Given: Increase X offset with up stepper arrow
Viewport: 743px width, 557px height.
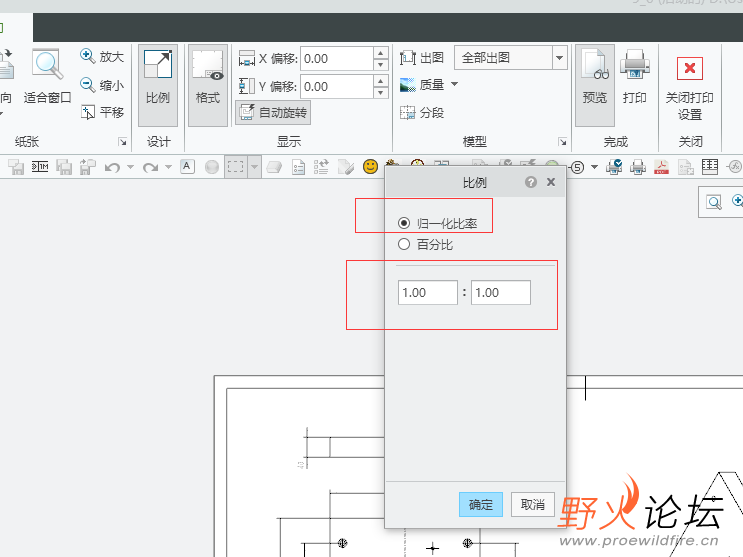Looking at the screenshot, I should [x=381, y=53].
